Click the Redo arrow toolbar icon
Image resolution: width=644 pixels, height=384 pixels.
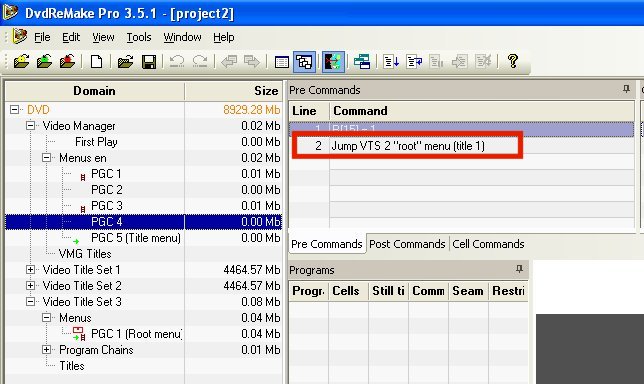pyautogui.click(x=200, y=62)
